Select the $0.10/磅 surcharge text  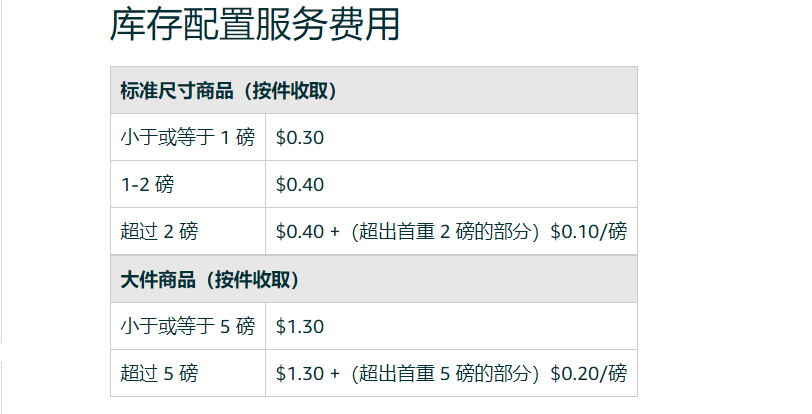(x=588, y=232)
